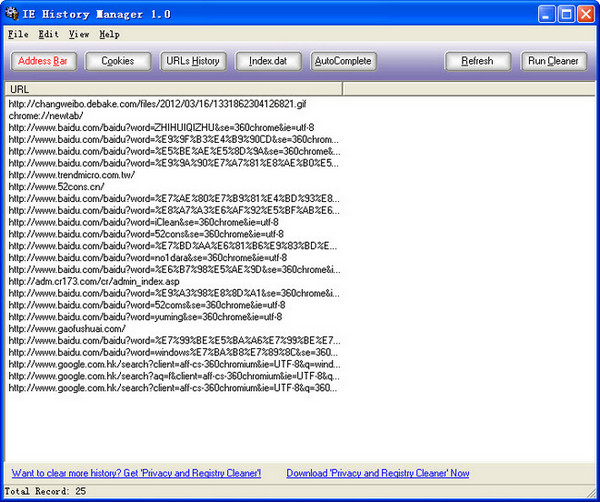Select the baidu iClean search URL

coord(143,222)
